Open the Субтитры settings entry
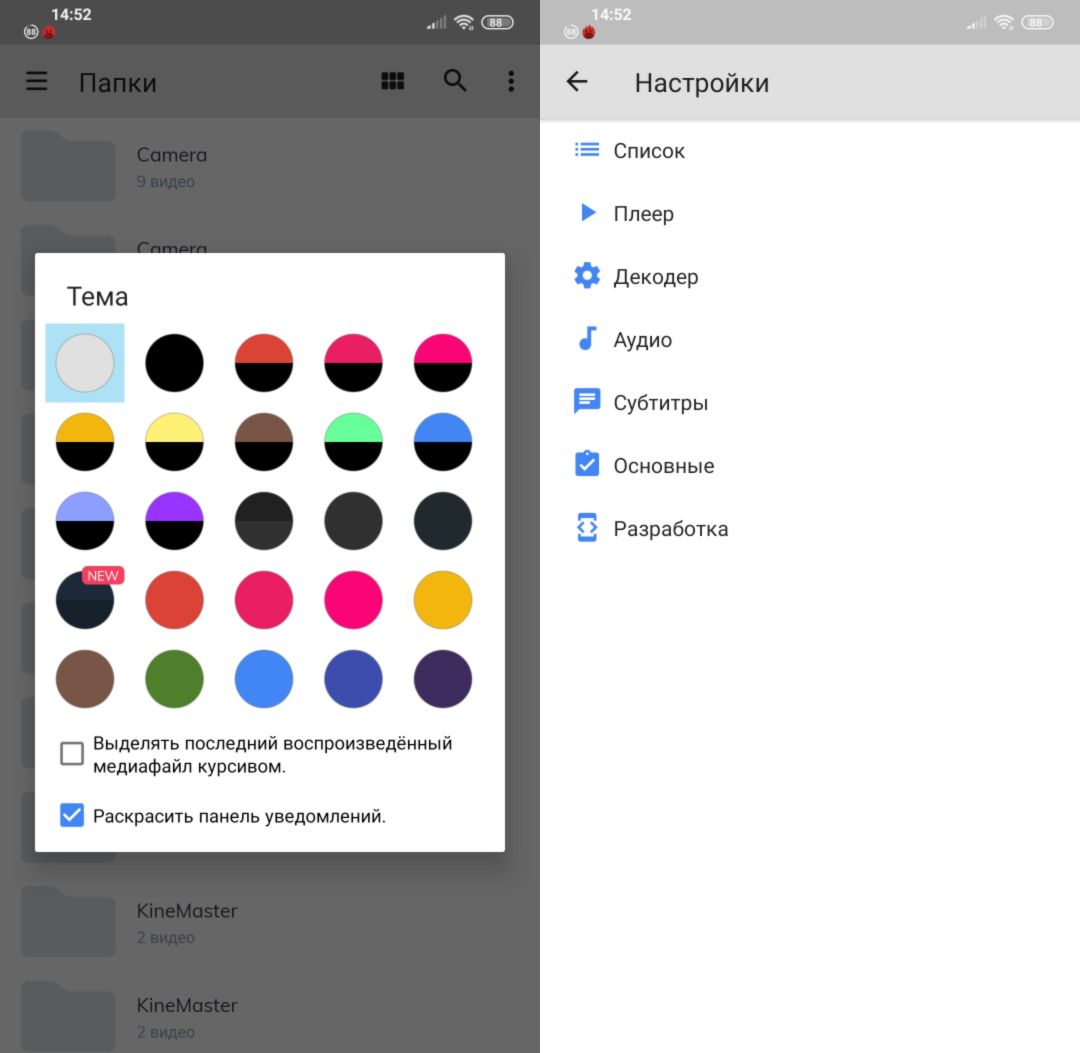Image resolution: width=1080 pixels, height=1053 pixels. [x=810, y=402]
